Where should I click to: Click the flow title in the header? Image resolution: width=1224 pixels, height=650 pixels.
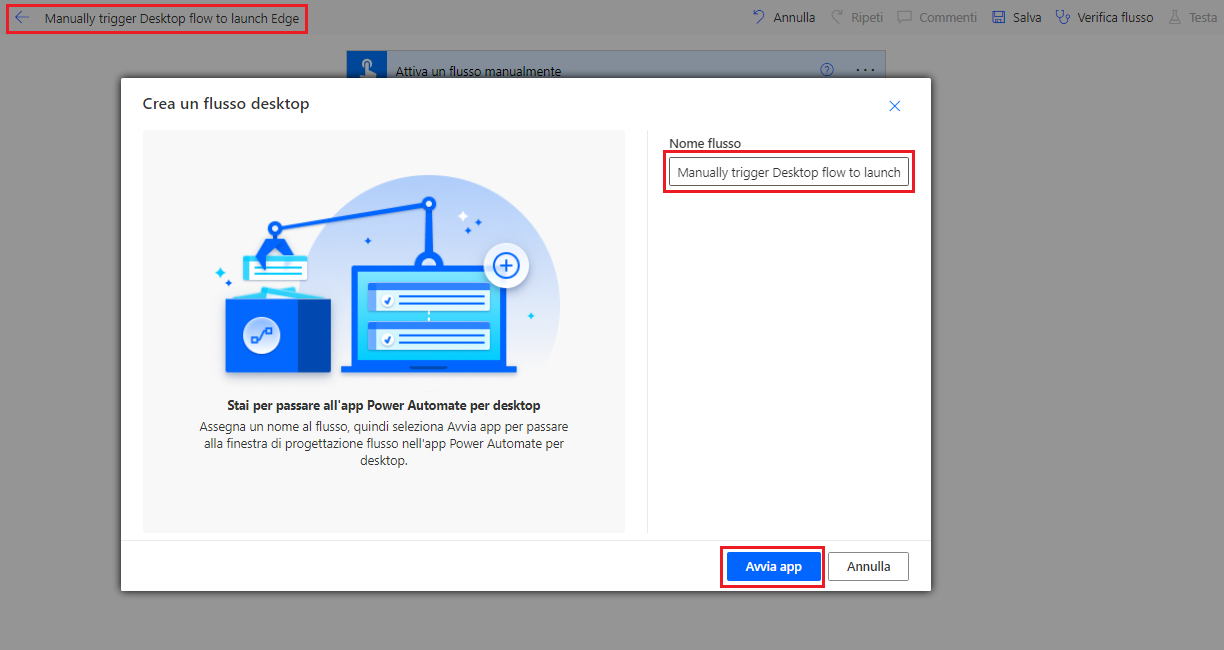(x=172, y=19)
